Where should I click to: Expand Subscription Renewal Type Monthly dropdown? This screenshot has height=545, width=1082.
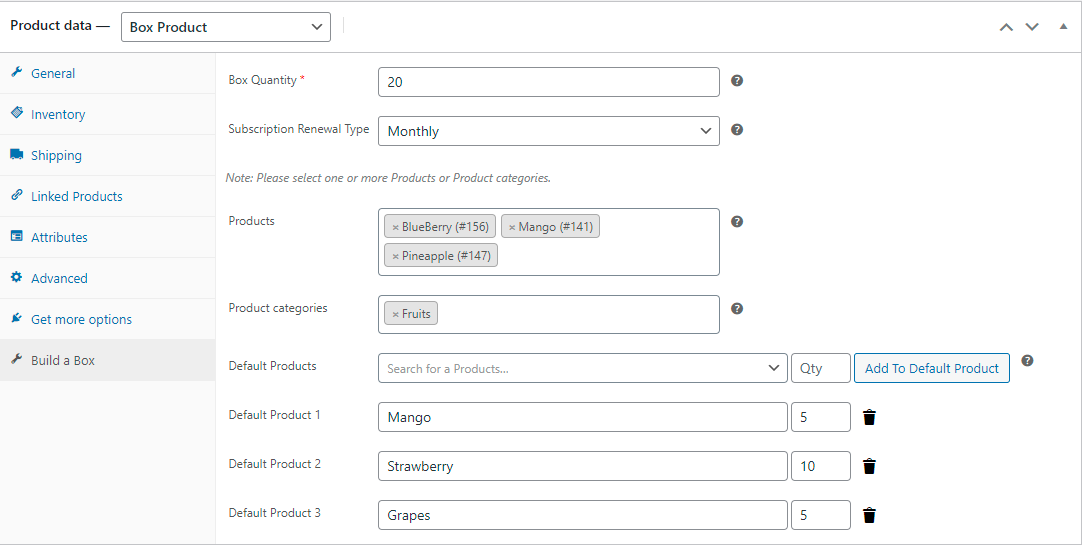pos(549,131)
